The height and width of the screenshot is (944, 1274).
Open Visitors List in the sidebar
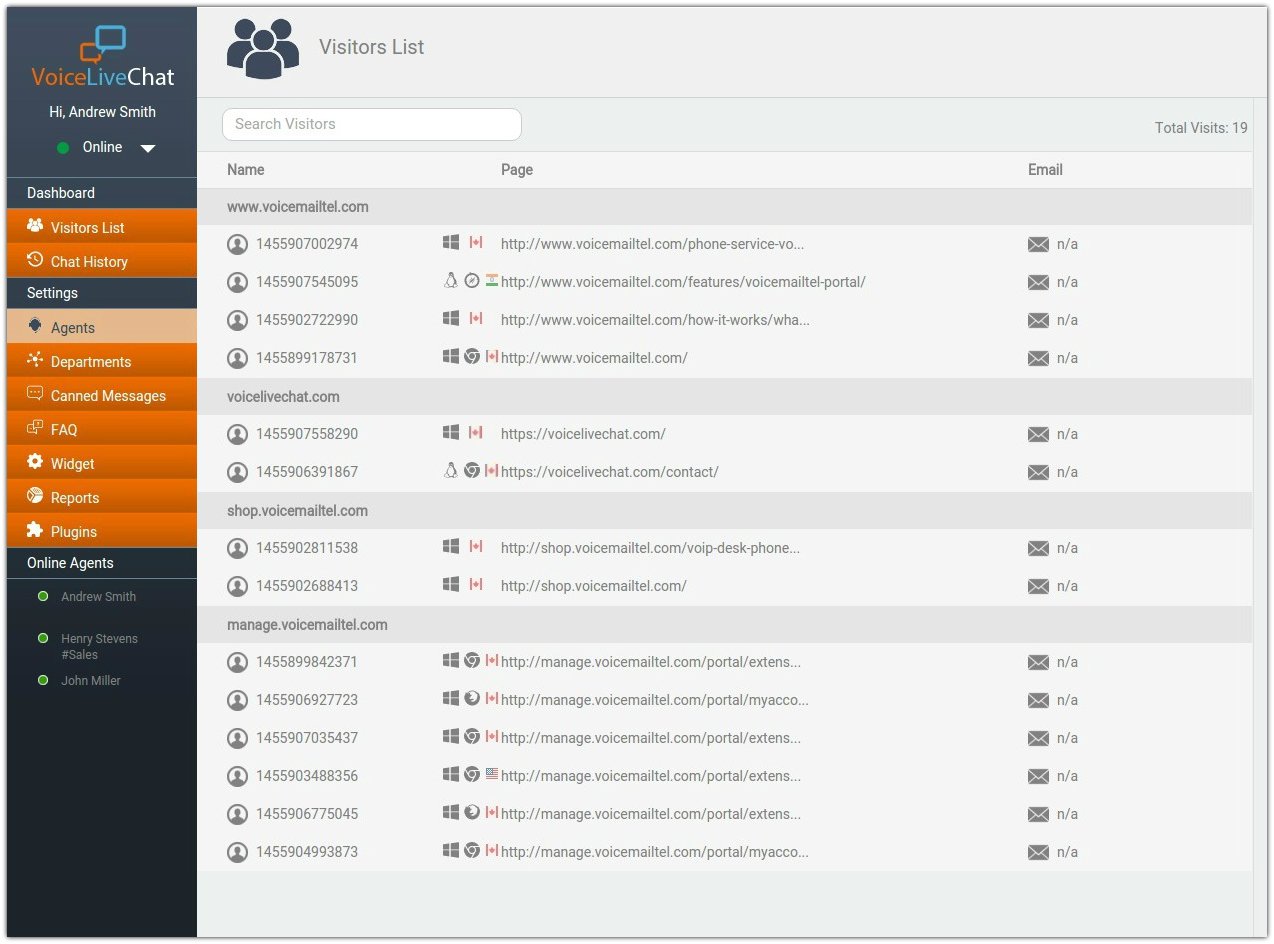pos(102,227)
